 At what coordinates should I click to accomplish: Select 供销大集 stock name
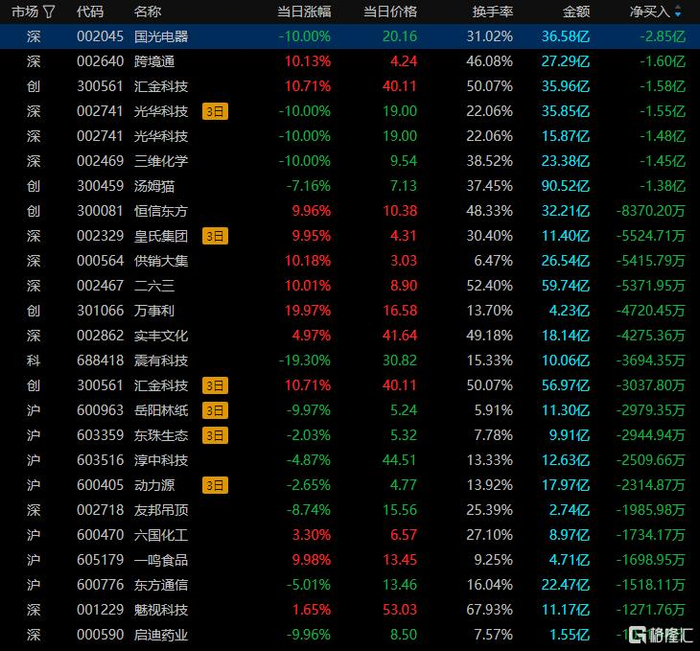click(161, 261)
